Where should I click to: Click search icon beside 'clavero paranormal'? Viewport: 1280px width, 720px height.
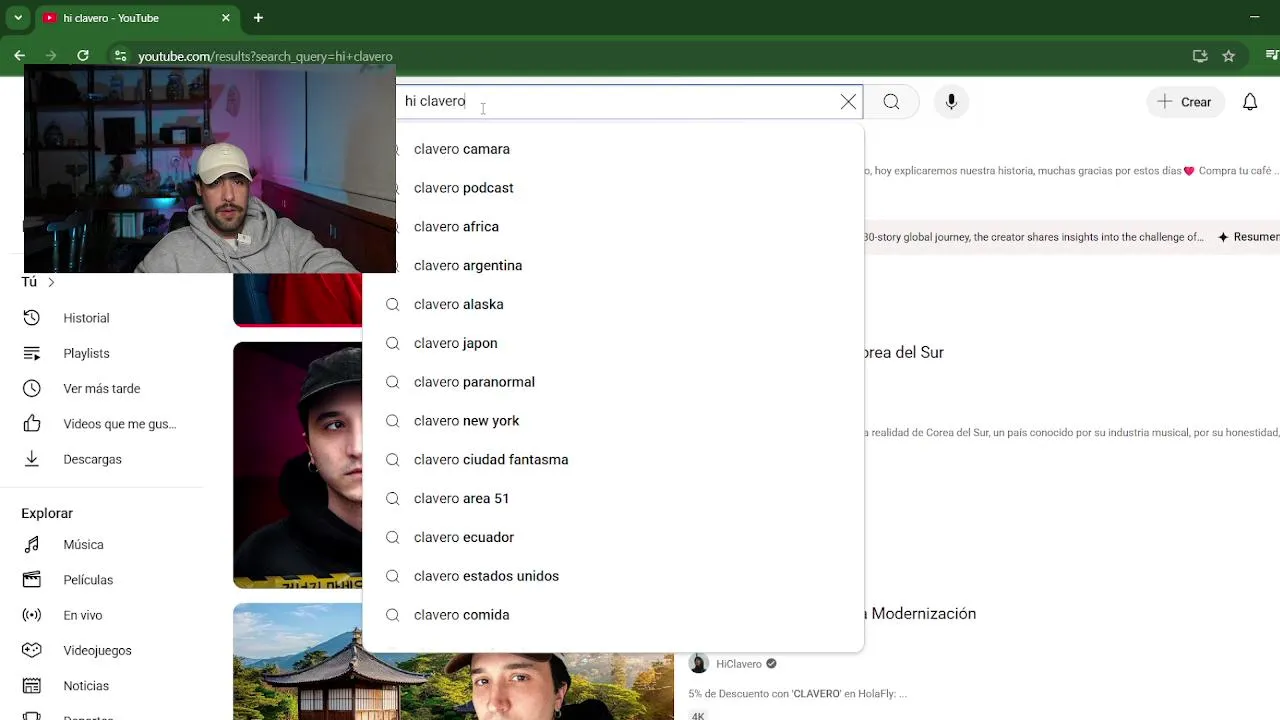click(393, 382)
